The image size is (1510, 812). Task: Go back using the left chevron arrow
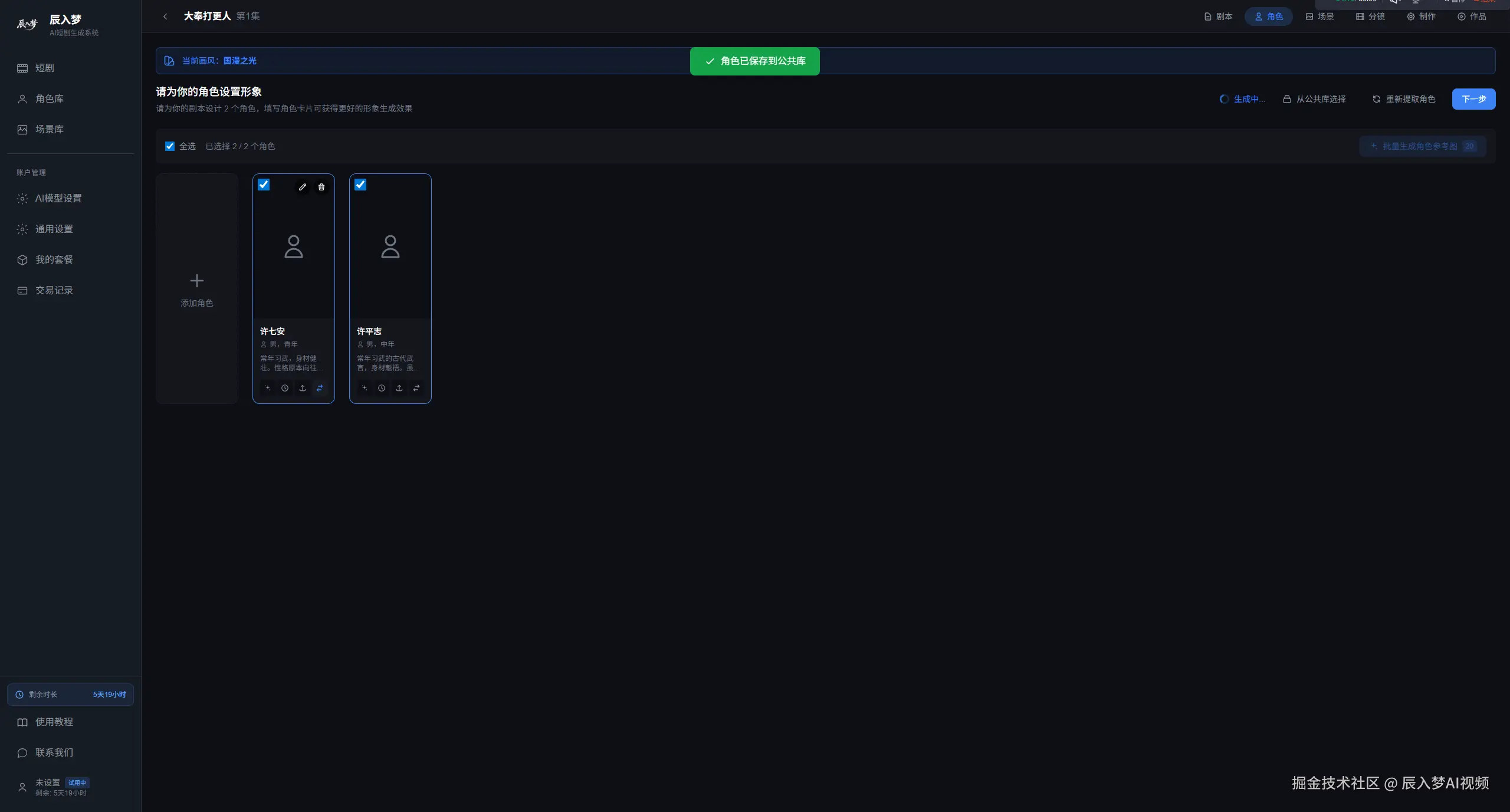point(165,17)
